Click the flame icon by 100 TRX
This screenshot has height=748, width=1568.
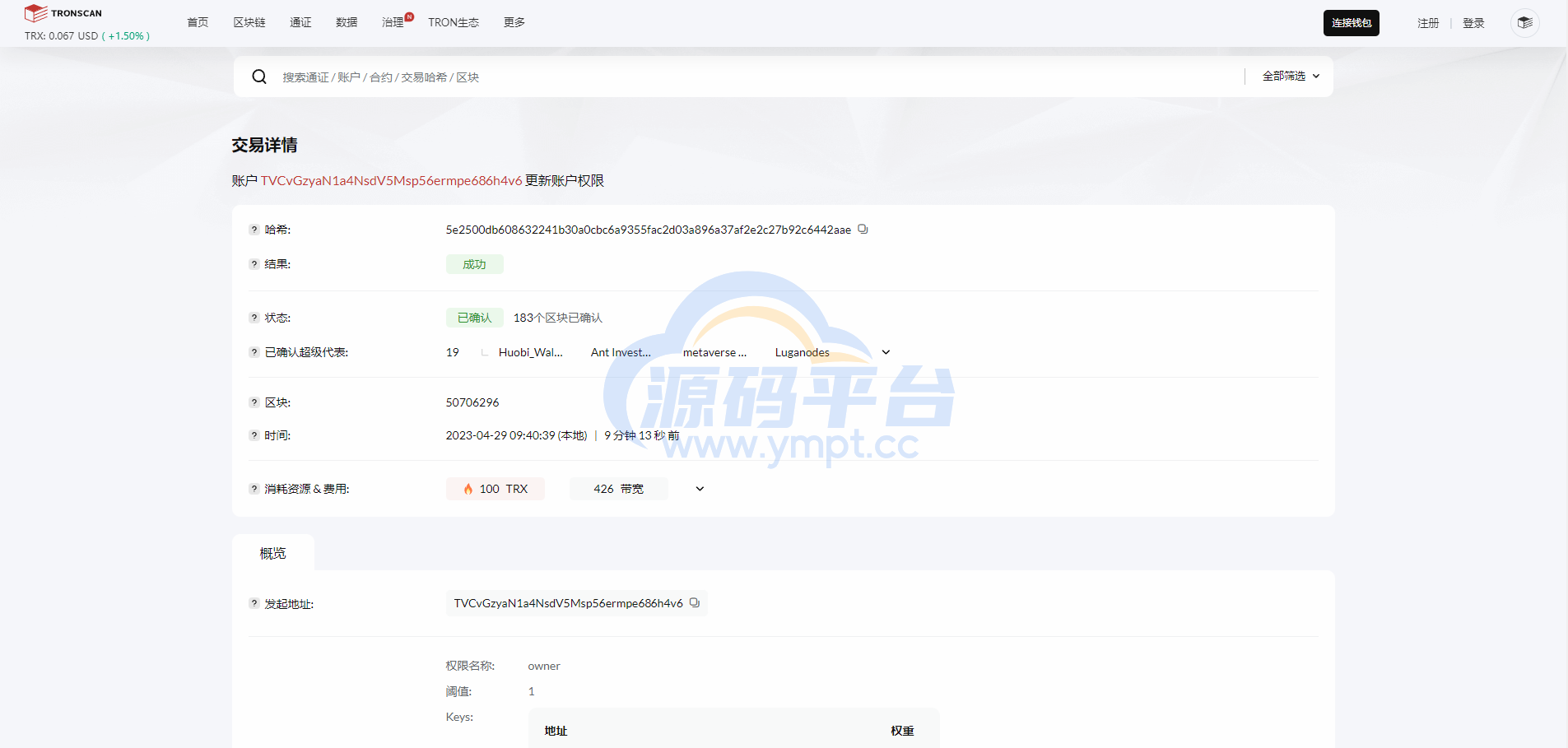[468, 489]
